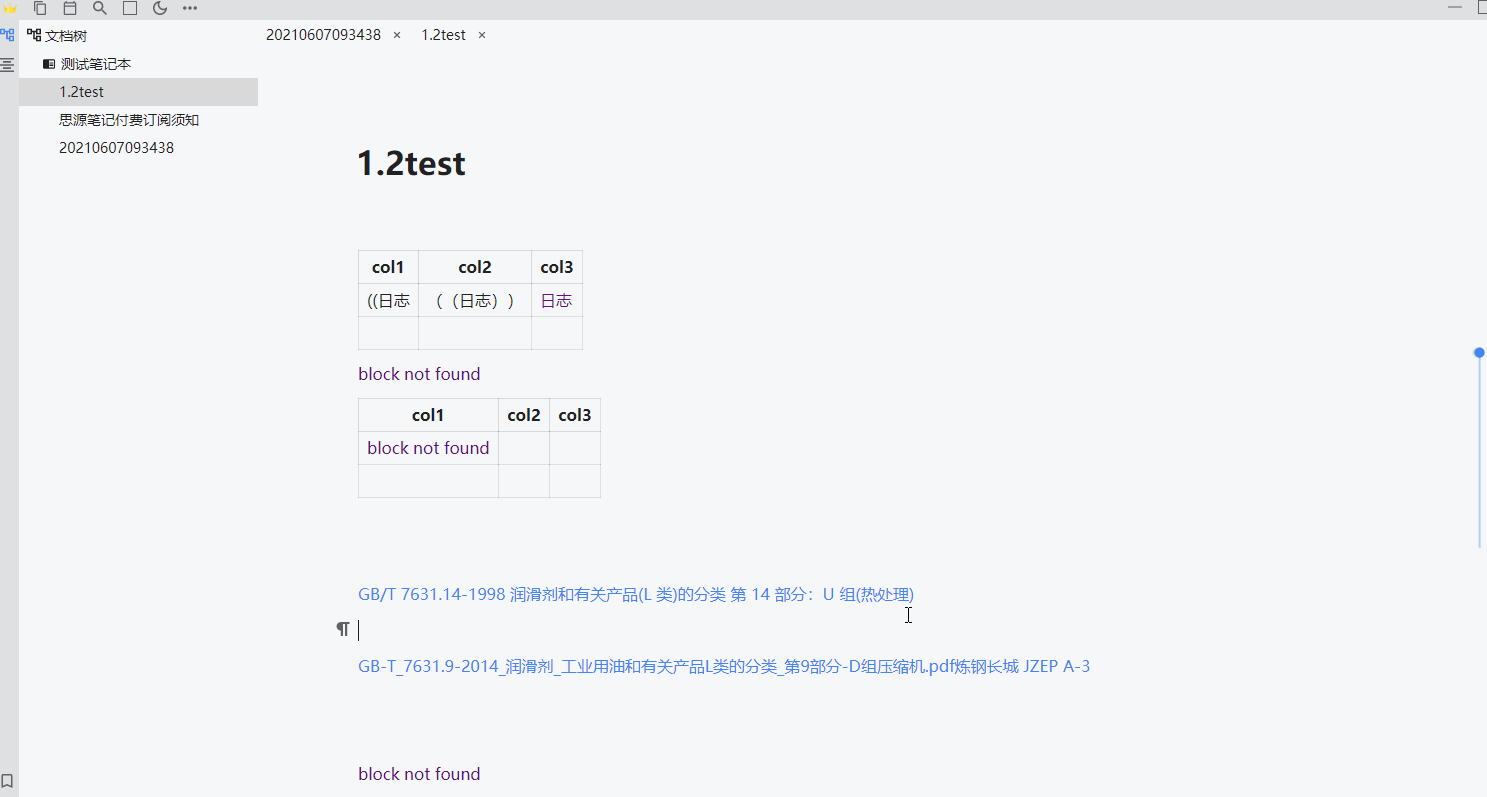
Task: Click col2 header above '（（日志））'
Action: pyautogui.click(x=475, y=267)
